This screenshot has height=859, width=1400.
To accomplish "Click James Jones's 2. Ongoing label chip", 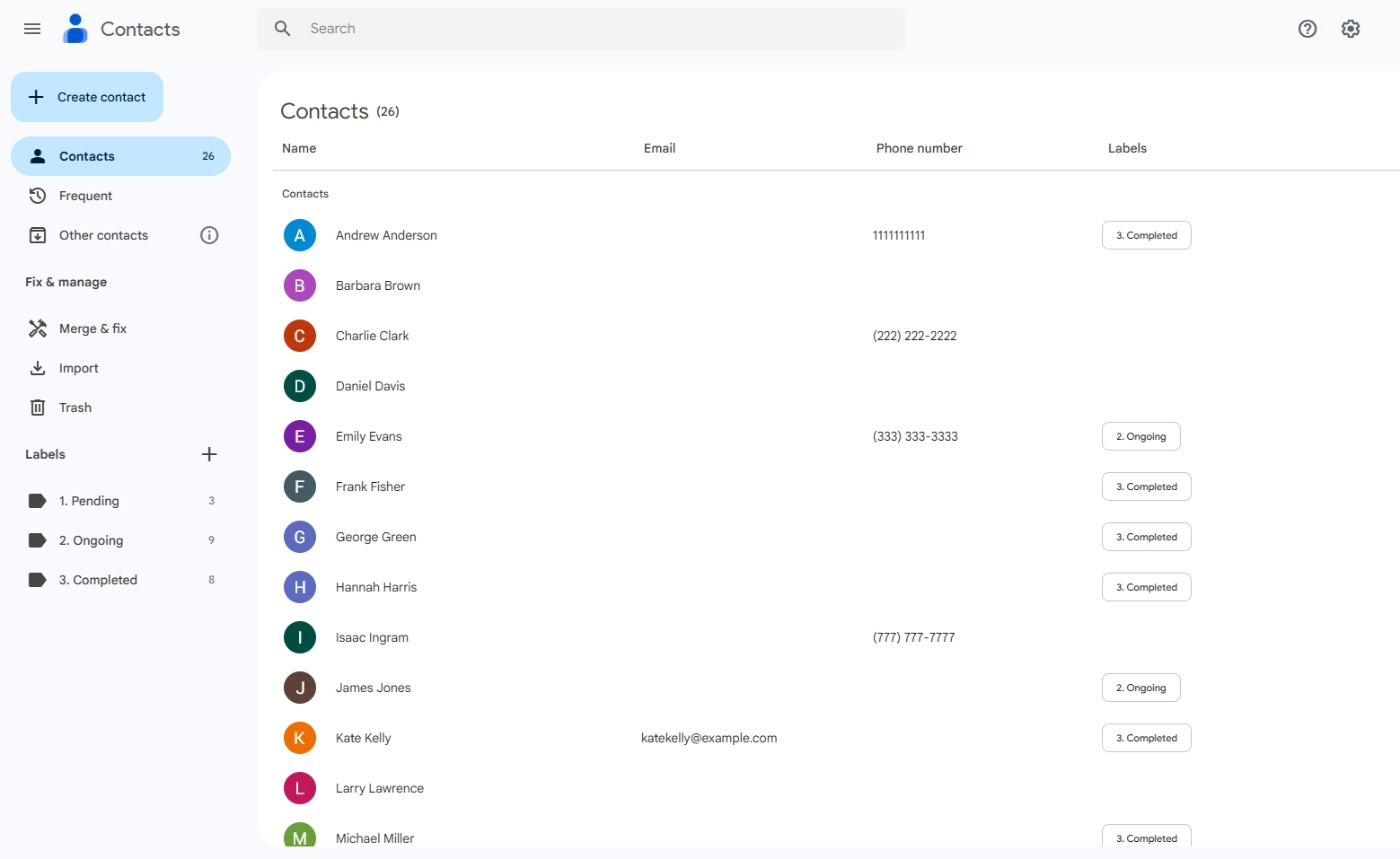I will point(1141,688).
